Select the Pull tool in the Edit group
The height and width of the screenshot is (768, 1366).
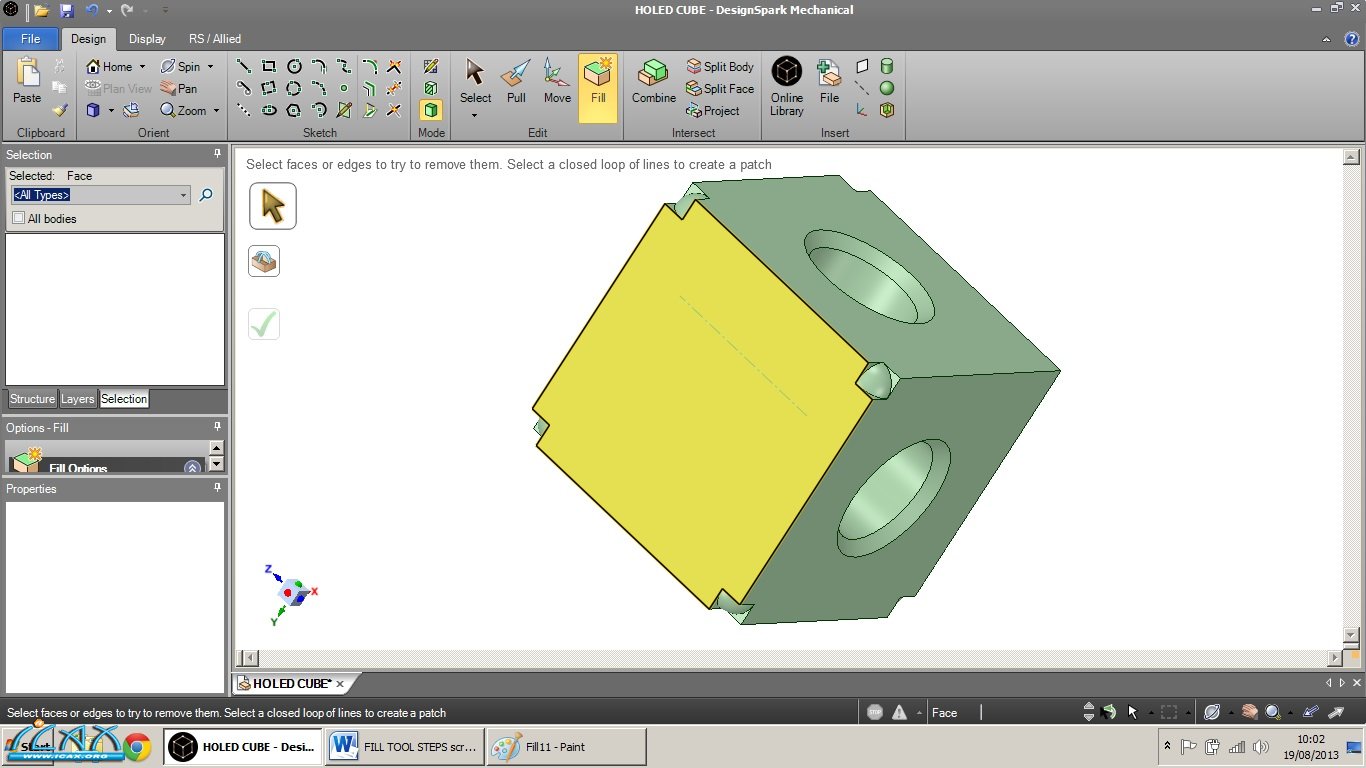516,82
